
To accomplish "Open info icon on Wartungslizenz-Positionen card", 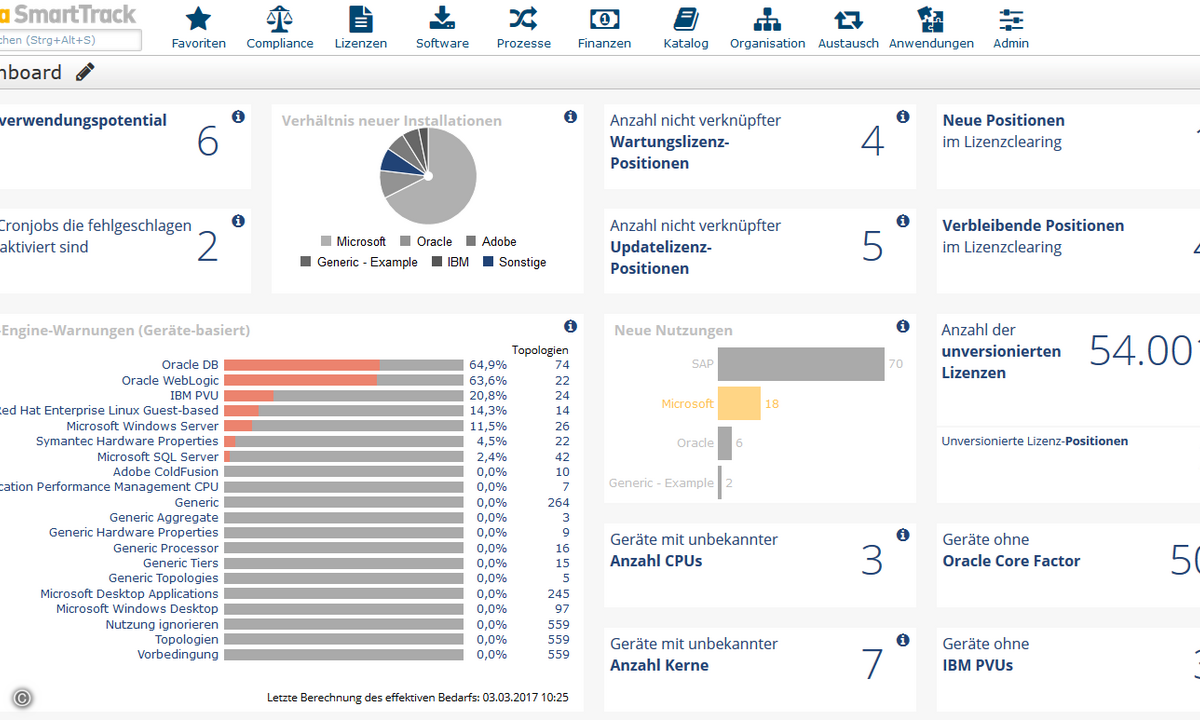I will [x=903, y=117].
